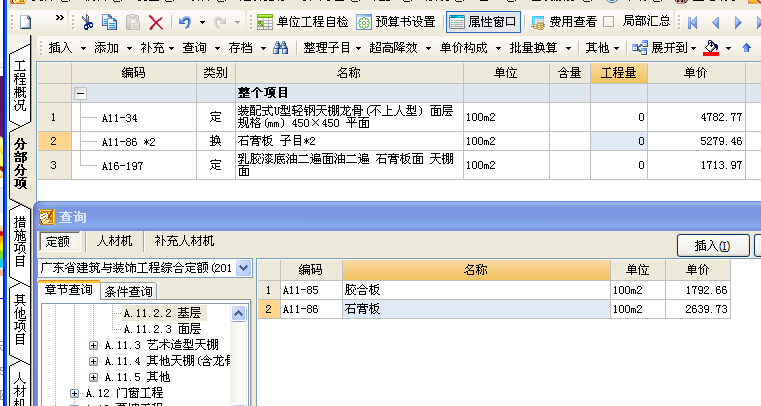Viewport: 761px width, 406px height.
Task: Switch to 分部分项 side tab
Action: click(20, 163)
